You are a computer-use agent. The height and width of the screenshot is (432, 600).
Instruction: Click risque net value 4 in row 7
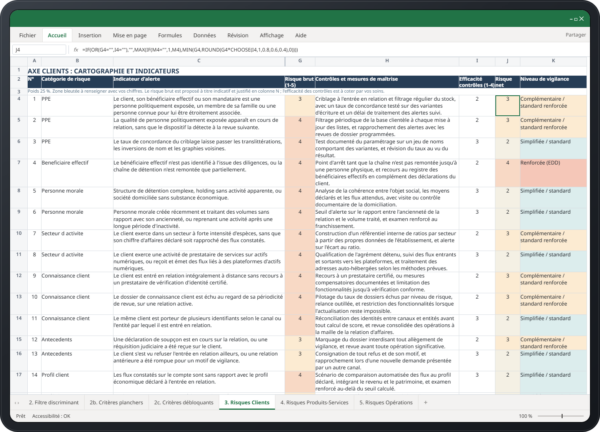point(507,173)
